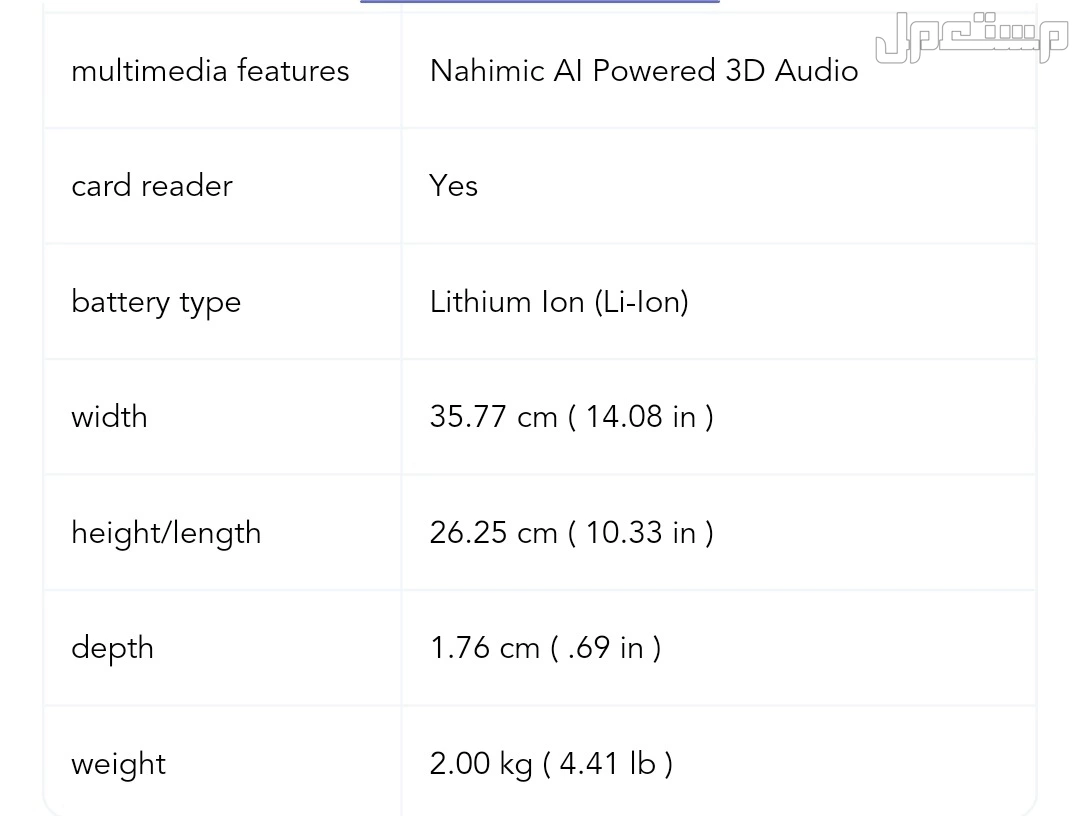This screenshot has width=1080, height=816.
Task: Select the 'width' row label
Action: [x=109, y=417]
